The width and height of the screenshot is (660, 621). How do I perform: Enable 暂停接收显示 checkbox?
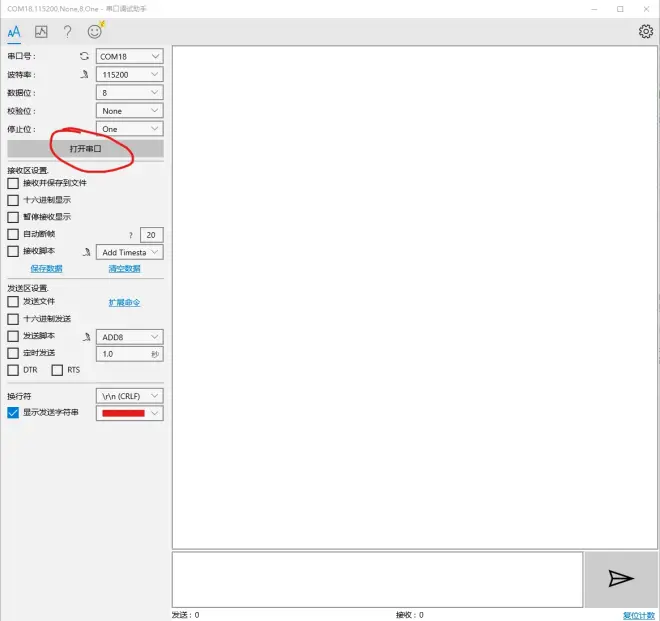pyautogui.click(x=13, y=217)
